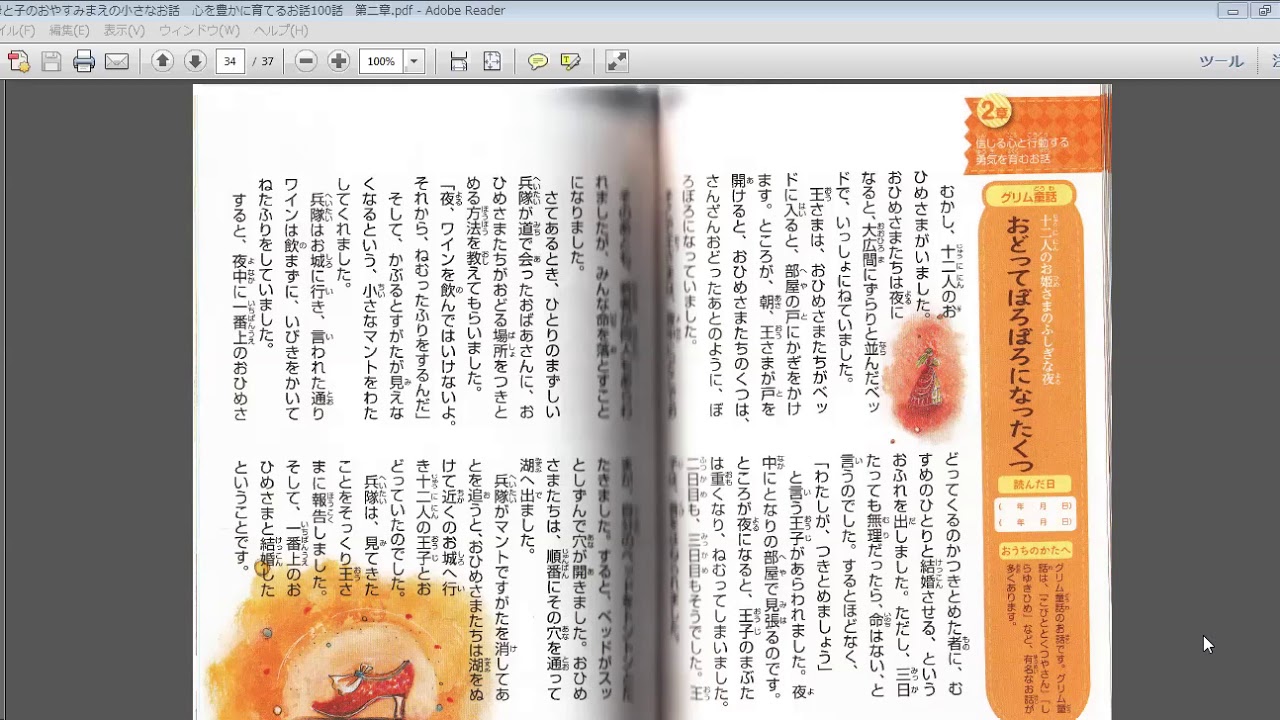Click the chapter 2章 badge
1280x720 pixels.
click(993, 112)
